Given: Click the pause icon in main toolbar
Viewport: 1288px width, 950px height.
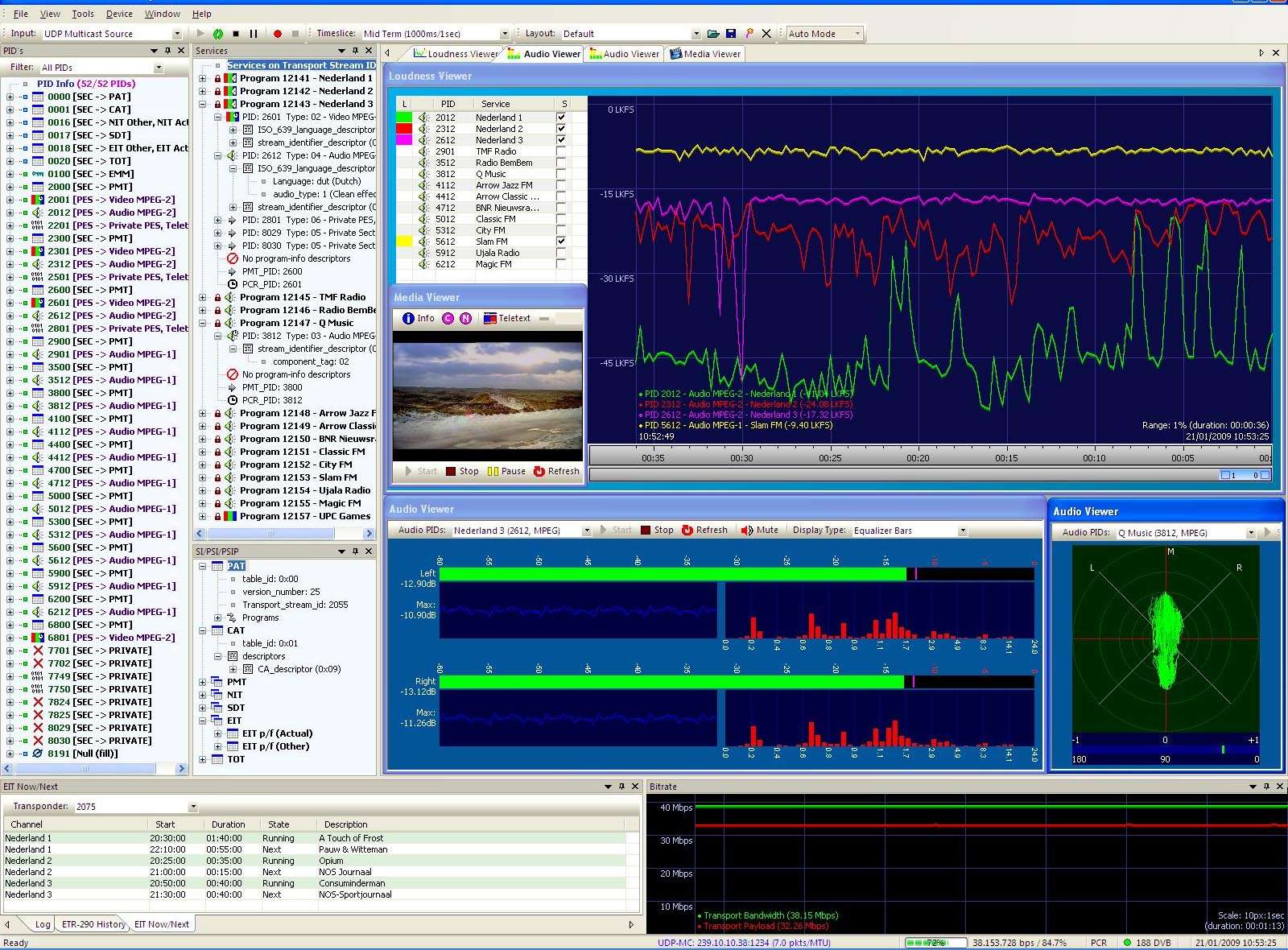Looking at the screenshot, I should point(254,34).
